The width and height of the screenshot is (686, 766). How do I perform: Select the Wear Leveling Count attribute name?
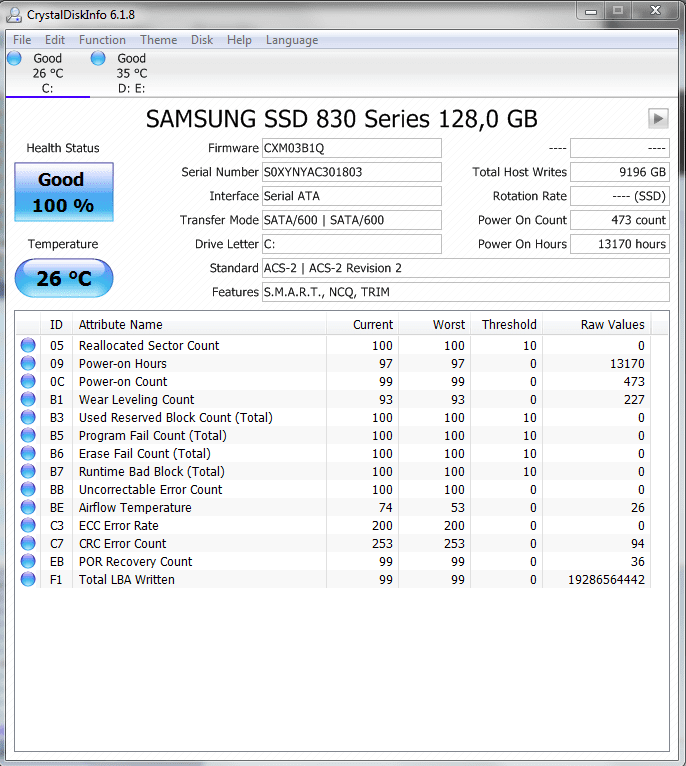(x=136, y=400)
